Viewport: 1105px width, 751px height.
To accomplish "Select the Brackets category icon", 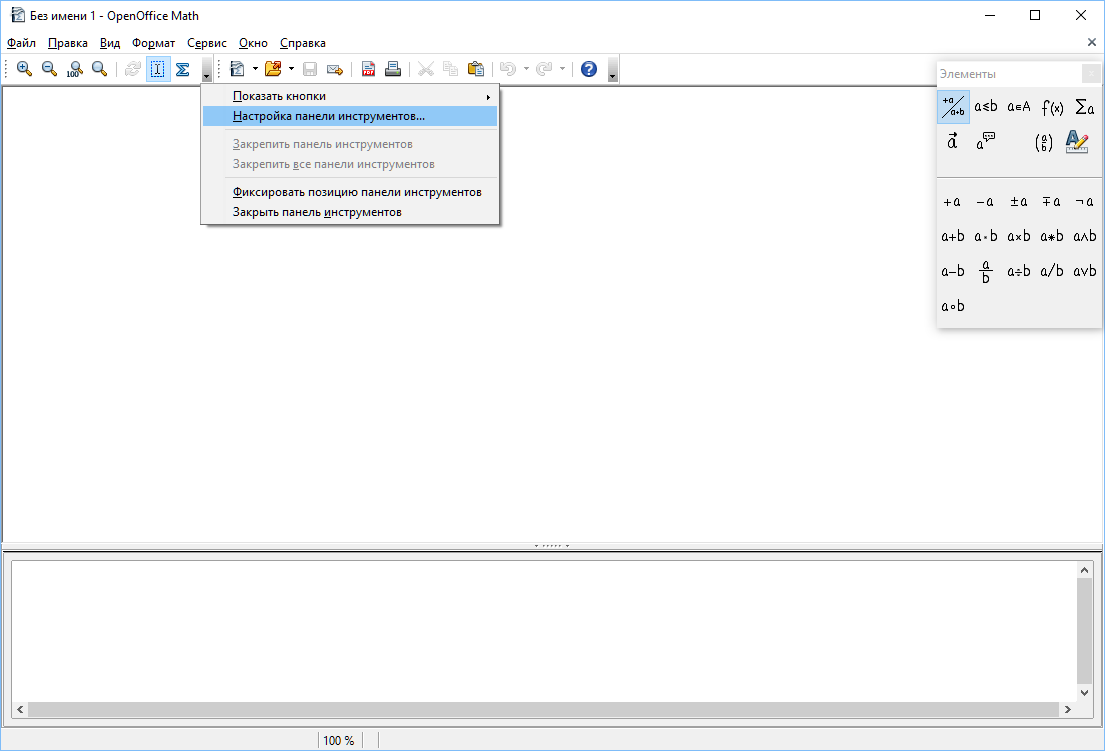I will (x=1044, y=142).
